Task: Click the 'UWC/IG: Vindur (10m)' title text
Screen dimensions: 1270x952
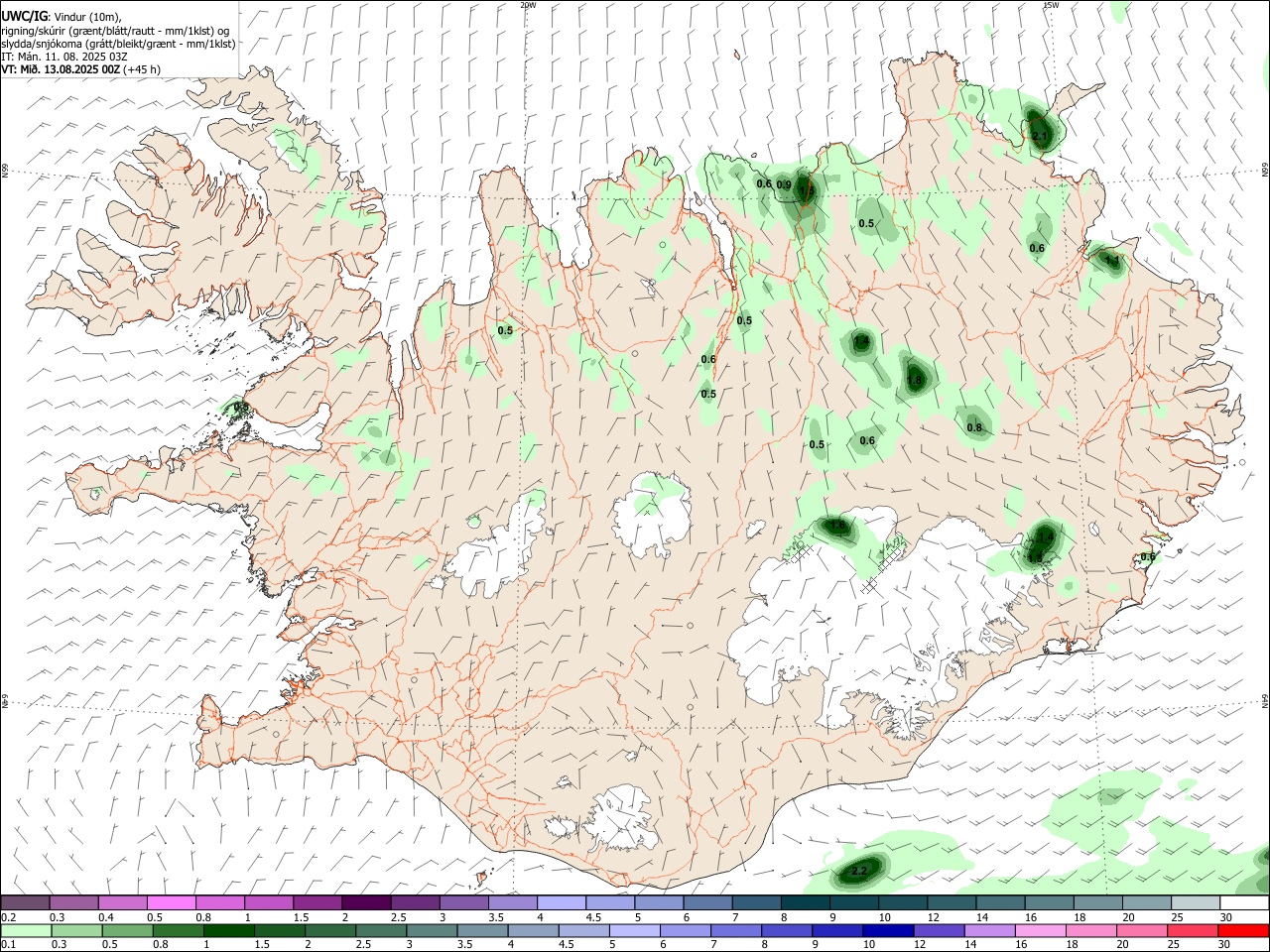Action: point(62,17)
